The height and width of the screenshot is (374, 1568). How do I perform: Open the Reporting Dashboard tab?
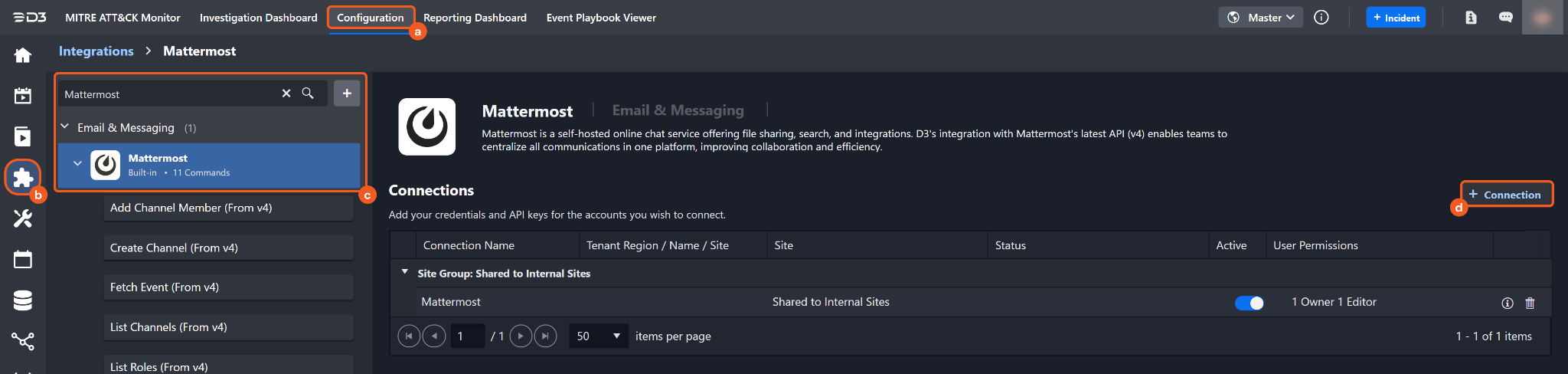pyautogui.click(x=475, y=18)
